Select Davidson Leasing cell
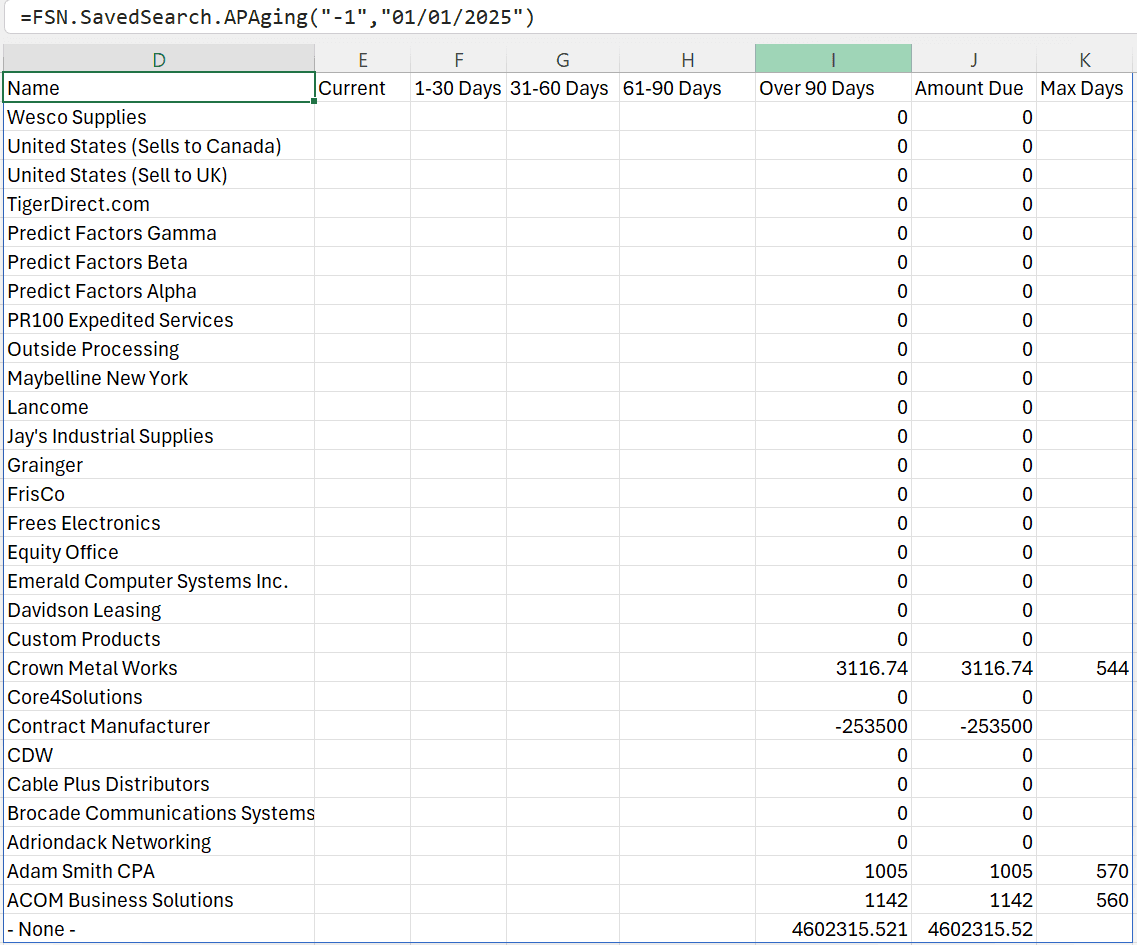Image resolution: width=1137 pixels, height=945 pixels. coord(159,610)
